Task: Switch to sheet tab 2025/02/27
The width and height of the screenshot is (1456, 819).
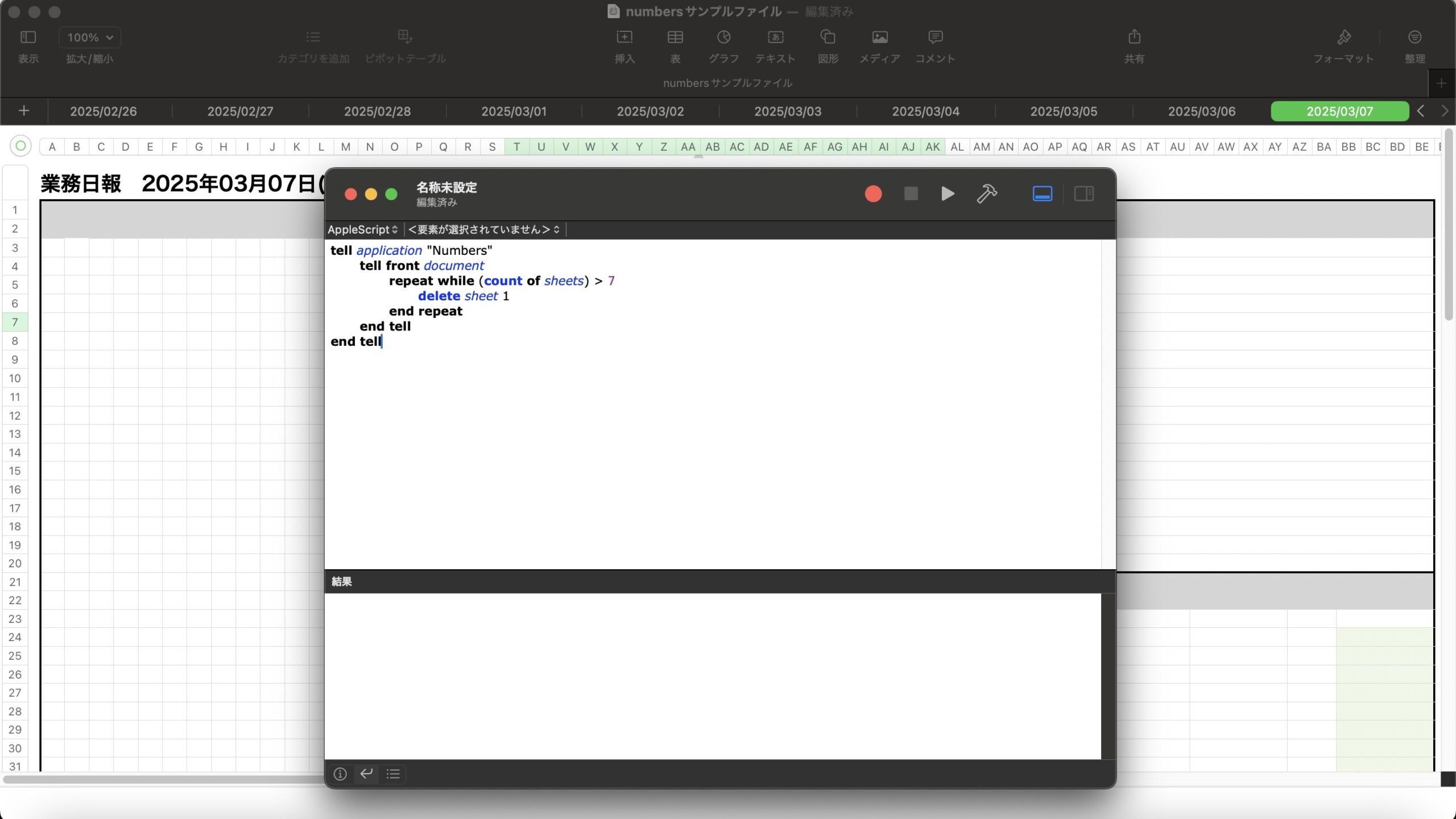Action: (240, 111)
